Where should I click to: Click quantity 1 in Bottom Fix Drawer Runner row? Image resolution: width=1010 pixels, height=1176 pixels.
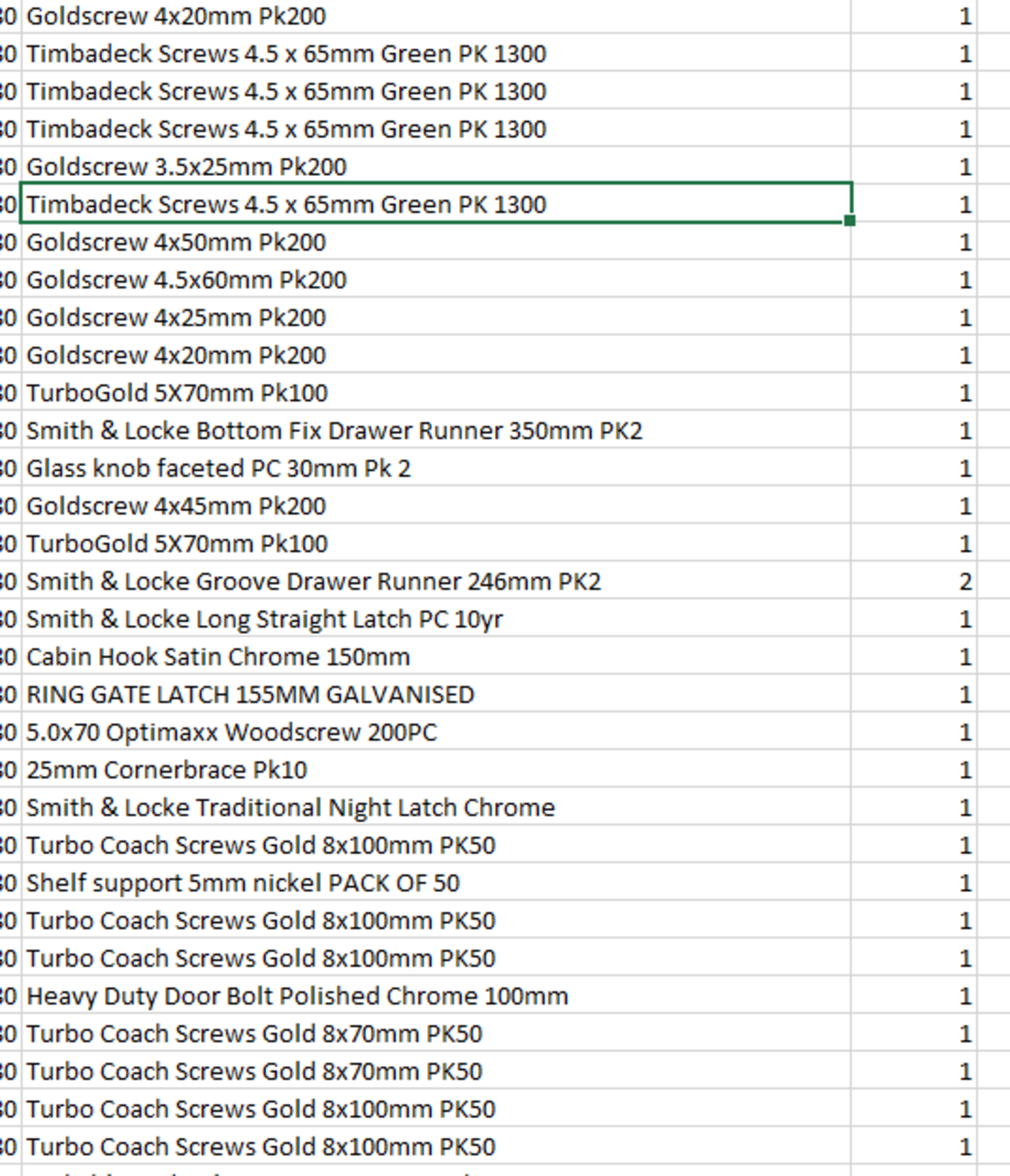coord(914,430)
